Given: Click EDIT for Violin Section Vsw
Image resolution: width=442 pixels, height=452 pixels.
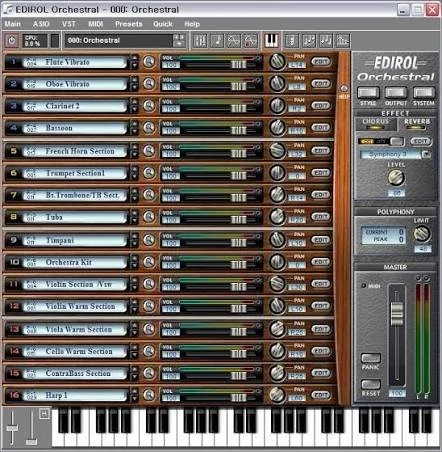Looking at the screenshot, I should point(321,284).
